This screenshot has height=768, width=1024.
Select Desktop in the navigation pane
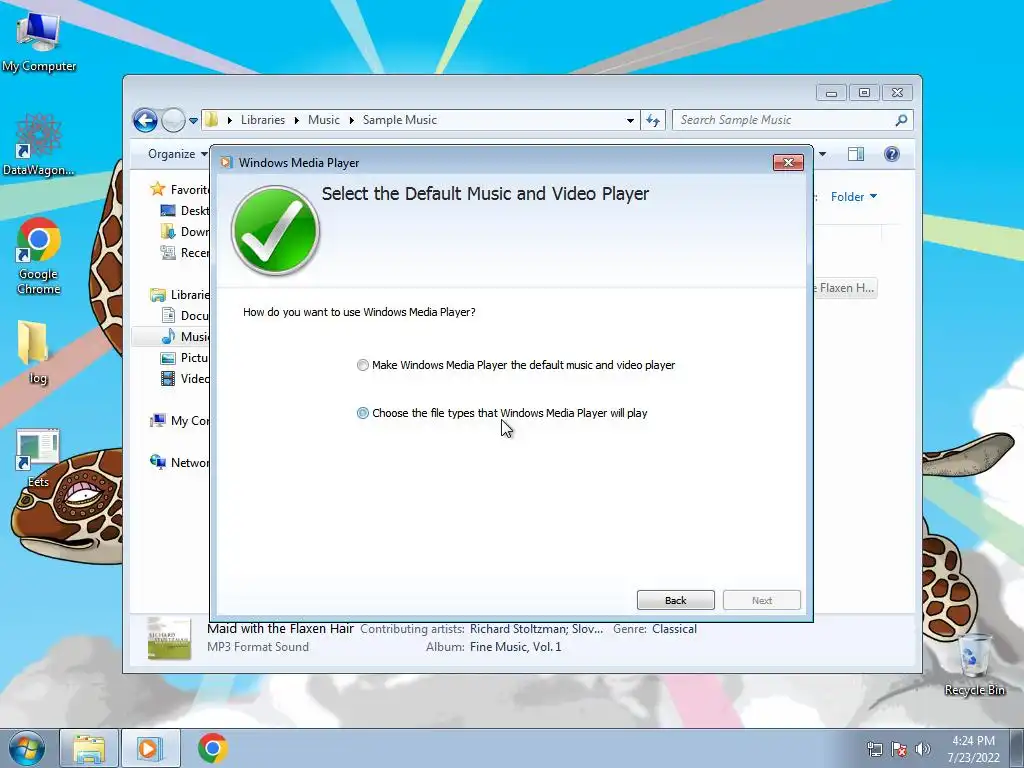(x=185, y=210)
